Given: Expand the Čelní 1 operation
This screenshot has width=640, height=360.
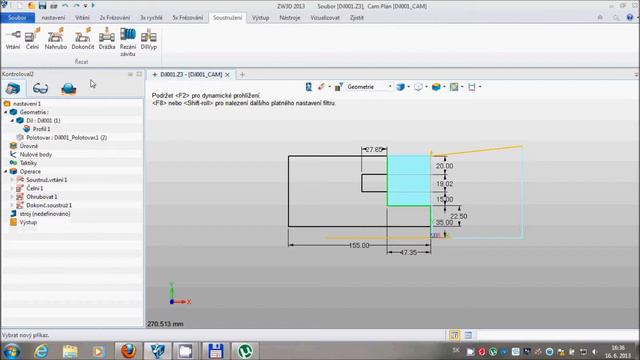Looking at the screenshot, I should (12, 189).
